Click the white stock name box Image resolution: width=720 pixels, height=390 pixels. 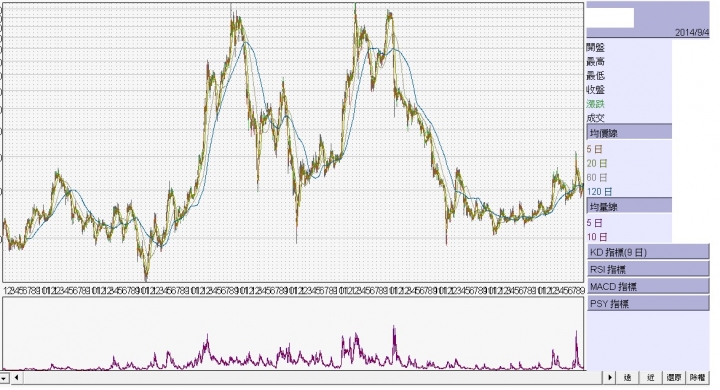click(x=610, y=18)
